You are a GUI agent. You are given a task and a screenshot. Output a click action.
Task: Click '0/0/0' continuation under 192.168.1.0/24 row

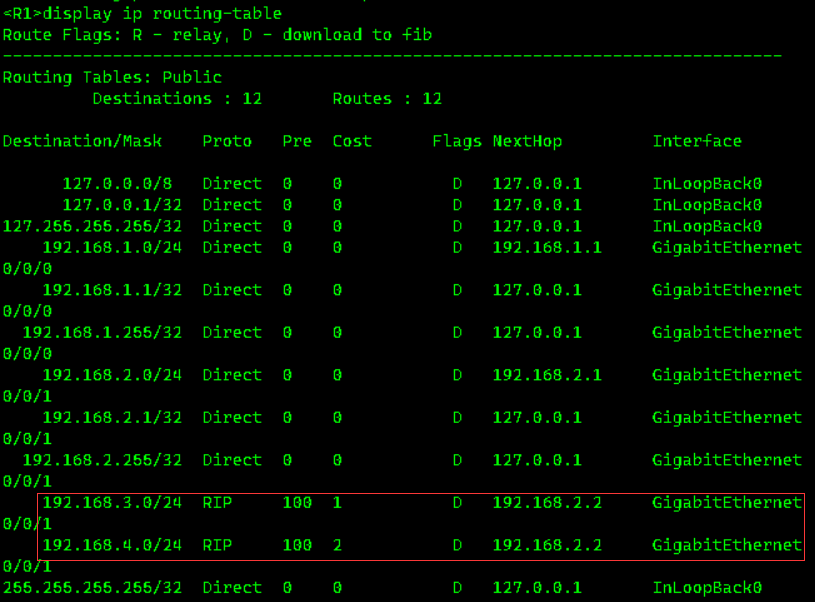pyautogui.click(x=28, y=269)
